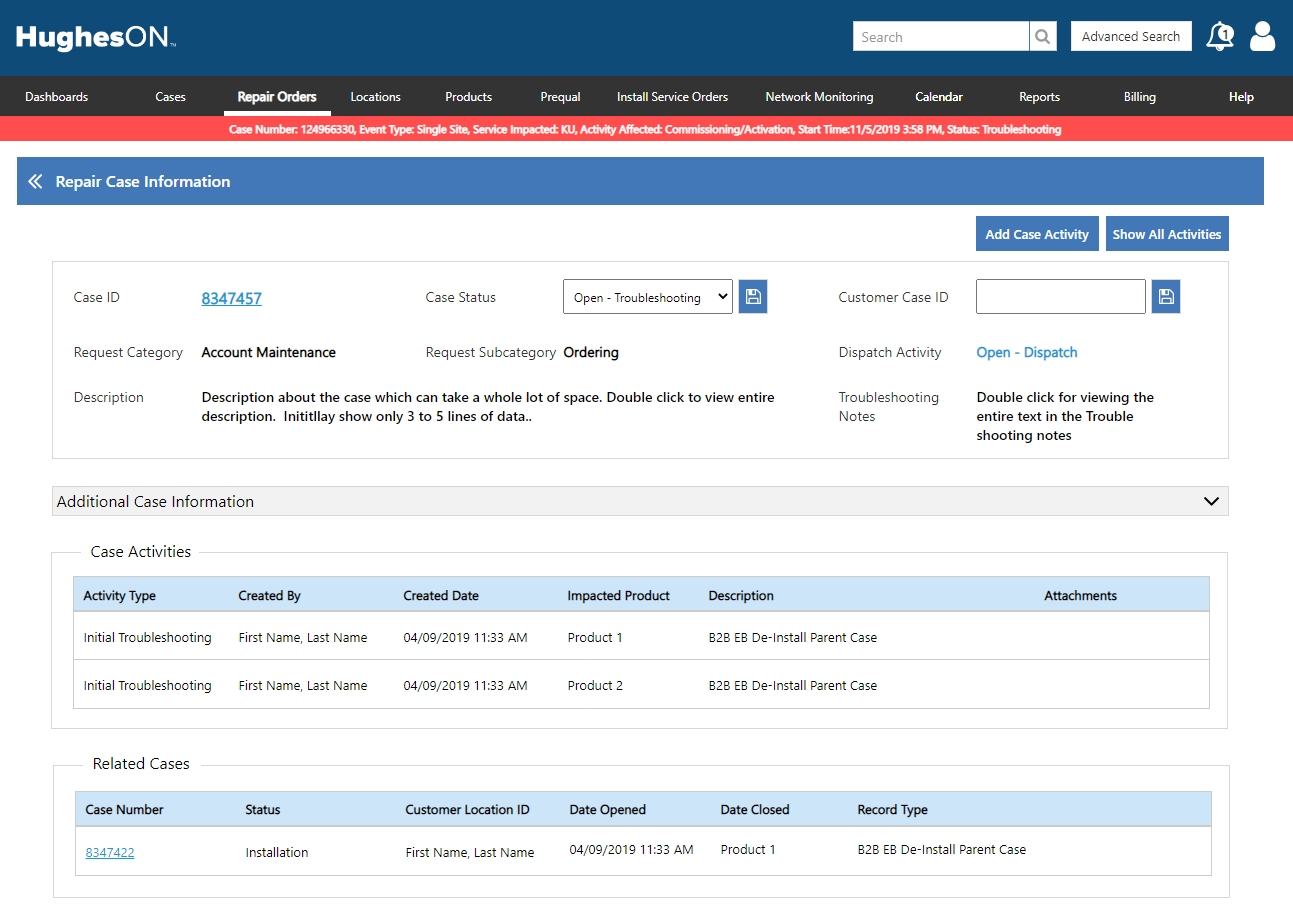Viewport: 1293px width, 907px height.
Task: Open related case 8347422 link
Action: (x=110, y=853)
